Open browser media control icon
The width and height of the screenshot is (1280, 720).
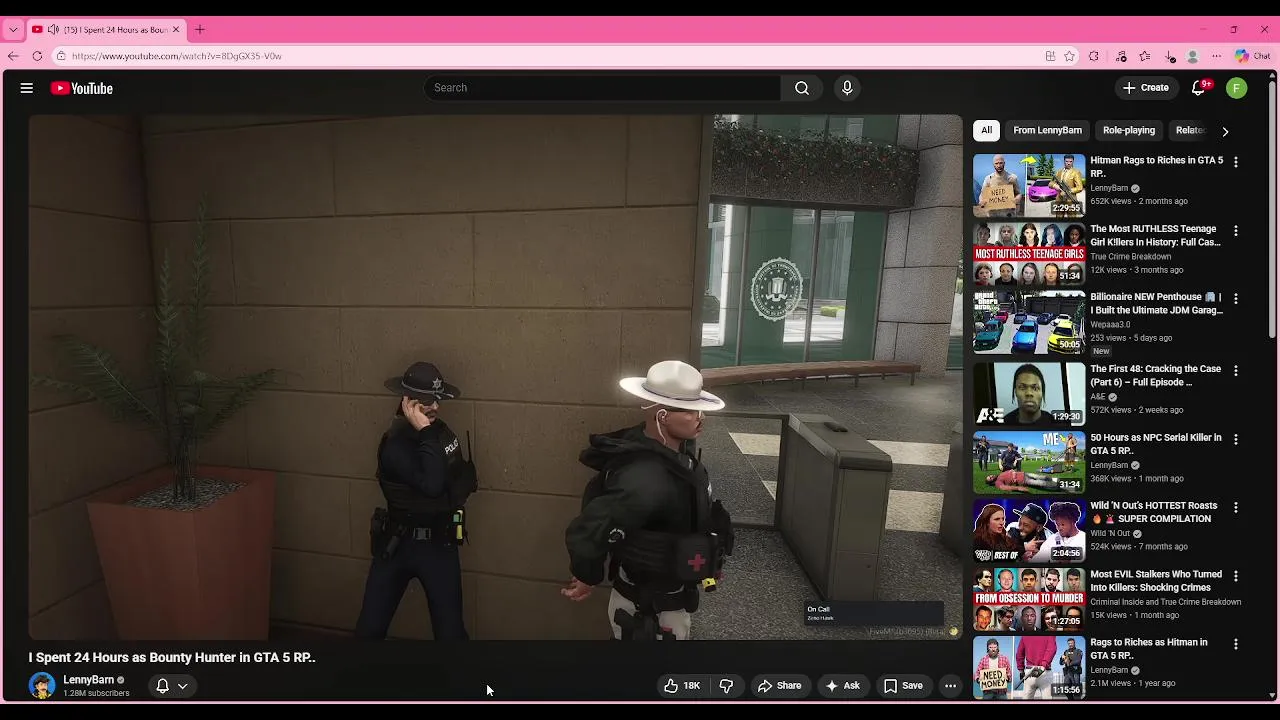pyautogui.click(x=1121, y=56)
